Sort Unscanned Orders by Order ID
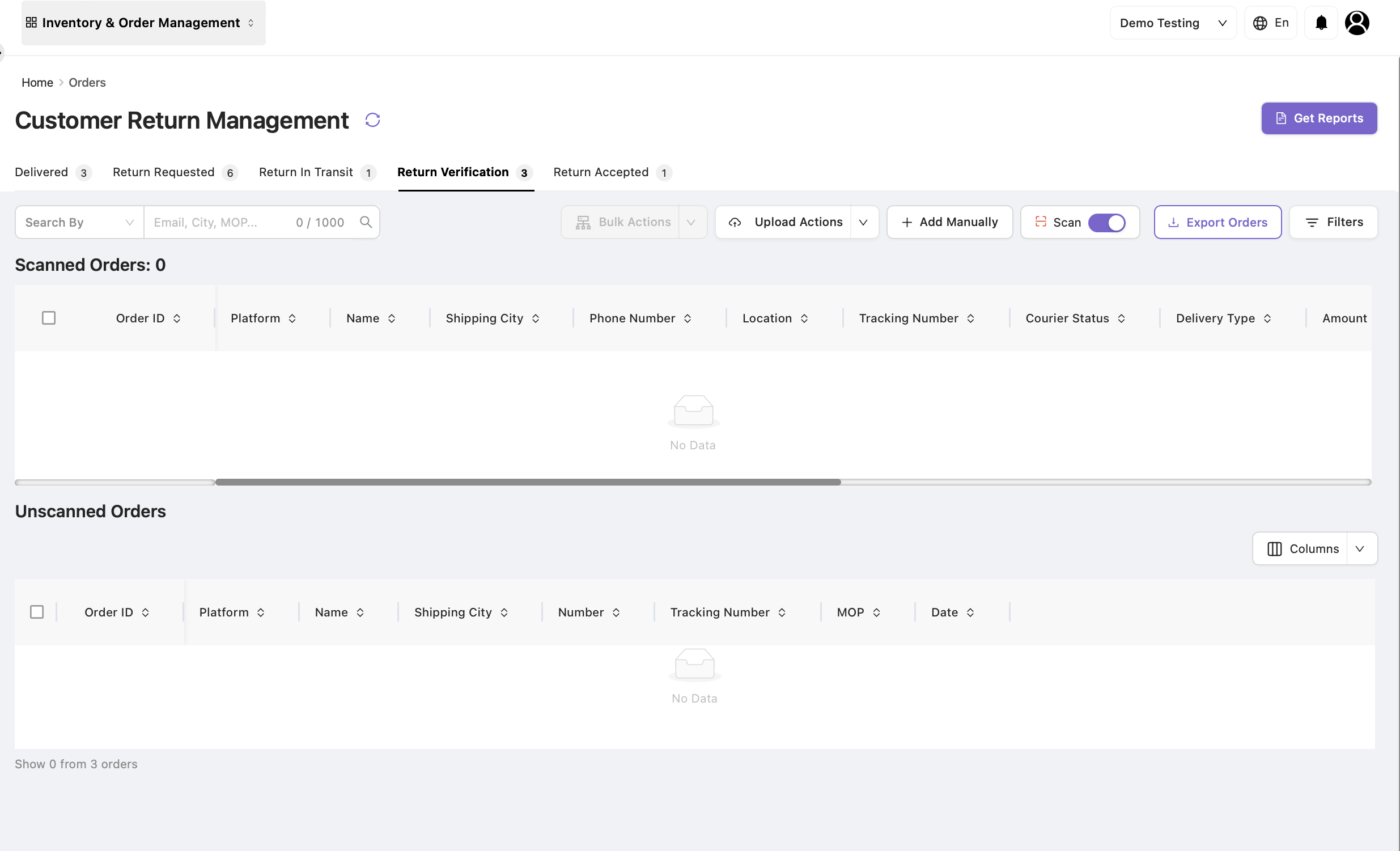 (146, 612)
